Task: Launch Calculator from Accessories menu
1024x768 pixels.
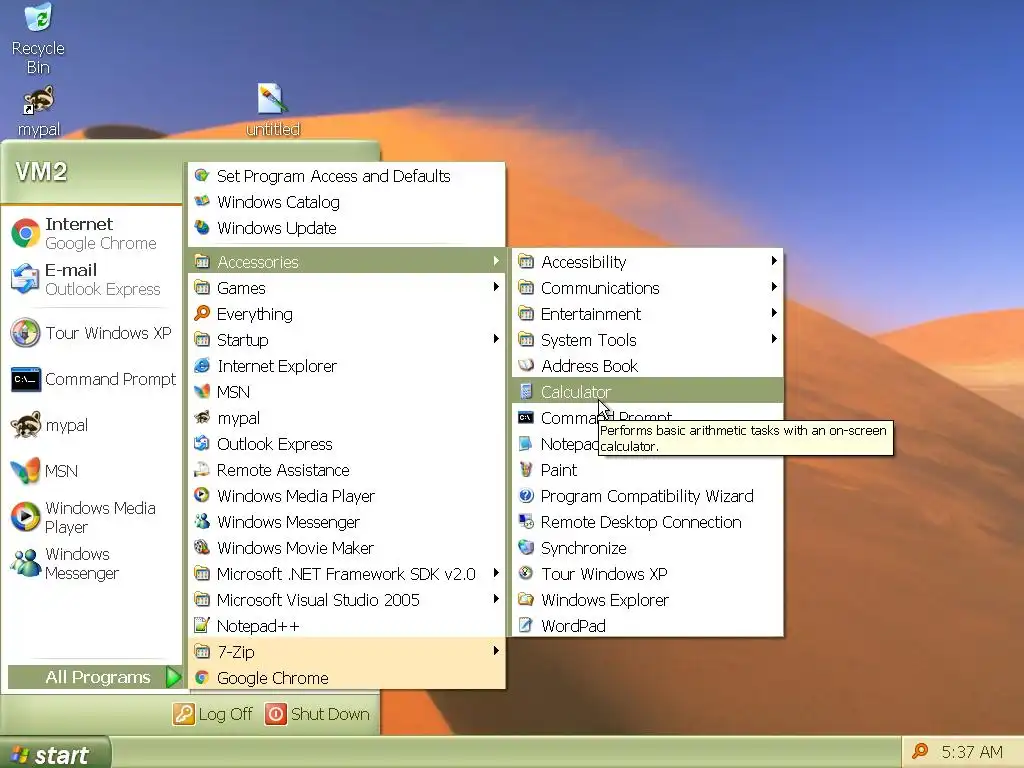Action: (x=648, y=391)
